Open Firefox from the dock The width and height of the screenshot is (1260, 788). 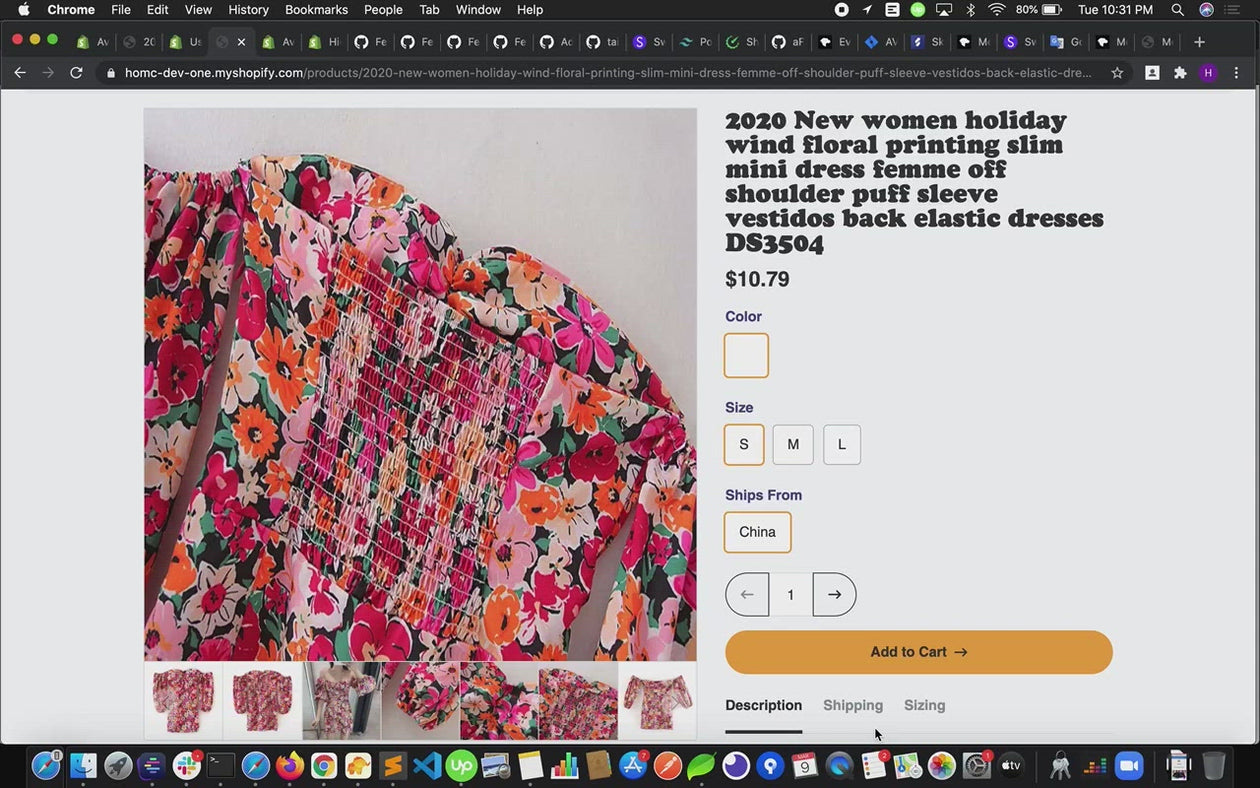[290, 766]
